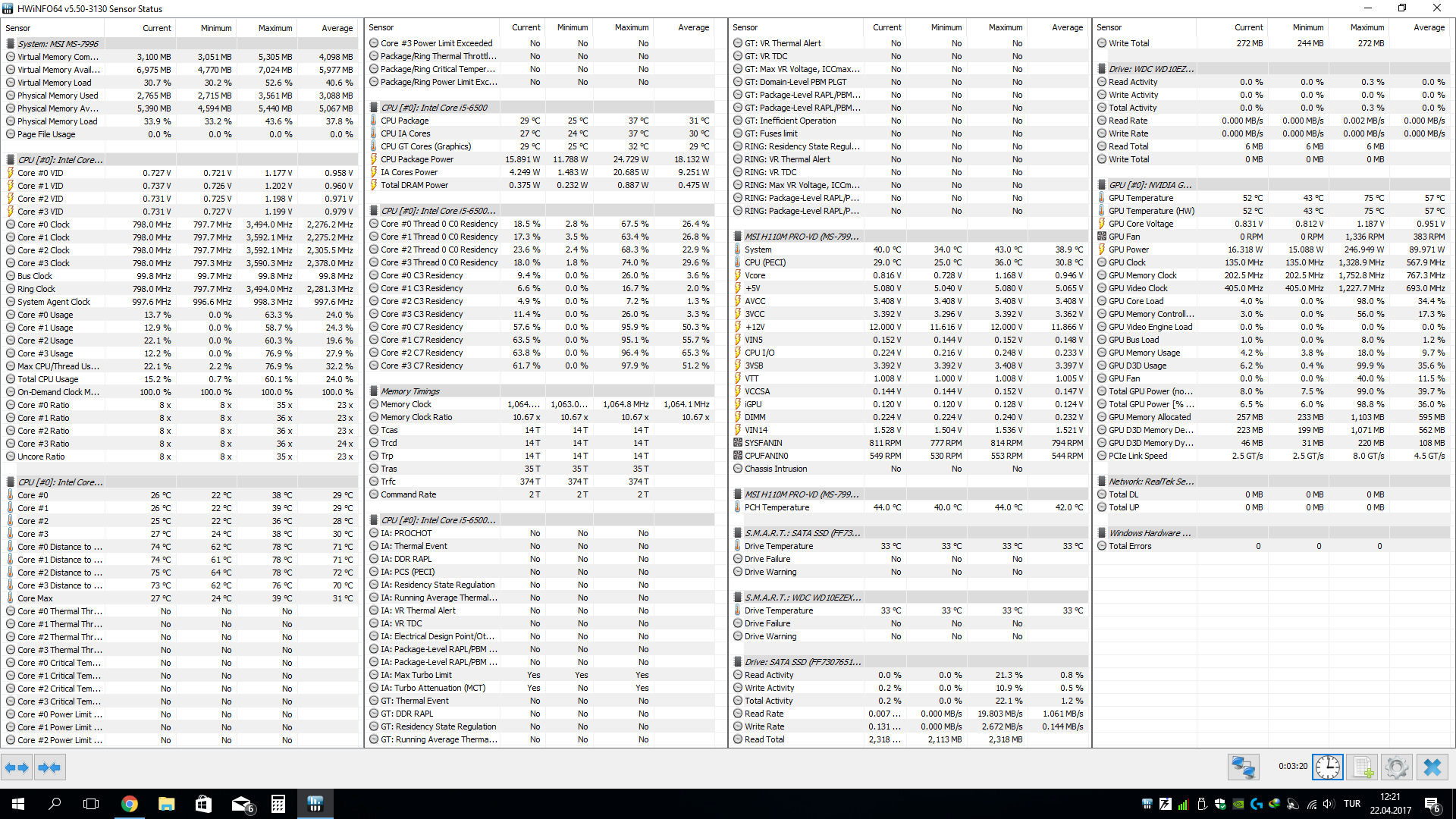Click the safely remove hardware USB icon
This screenshot has width=1456, height=819.
tap(1202, 804)
